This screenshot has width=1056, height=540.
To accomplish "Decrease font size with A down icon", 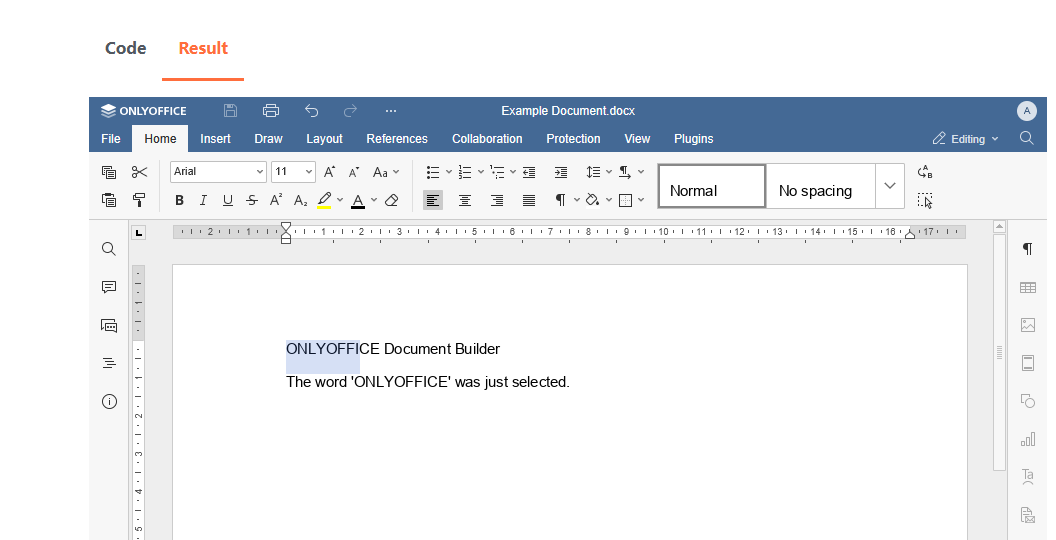I will 354,172.
